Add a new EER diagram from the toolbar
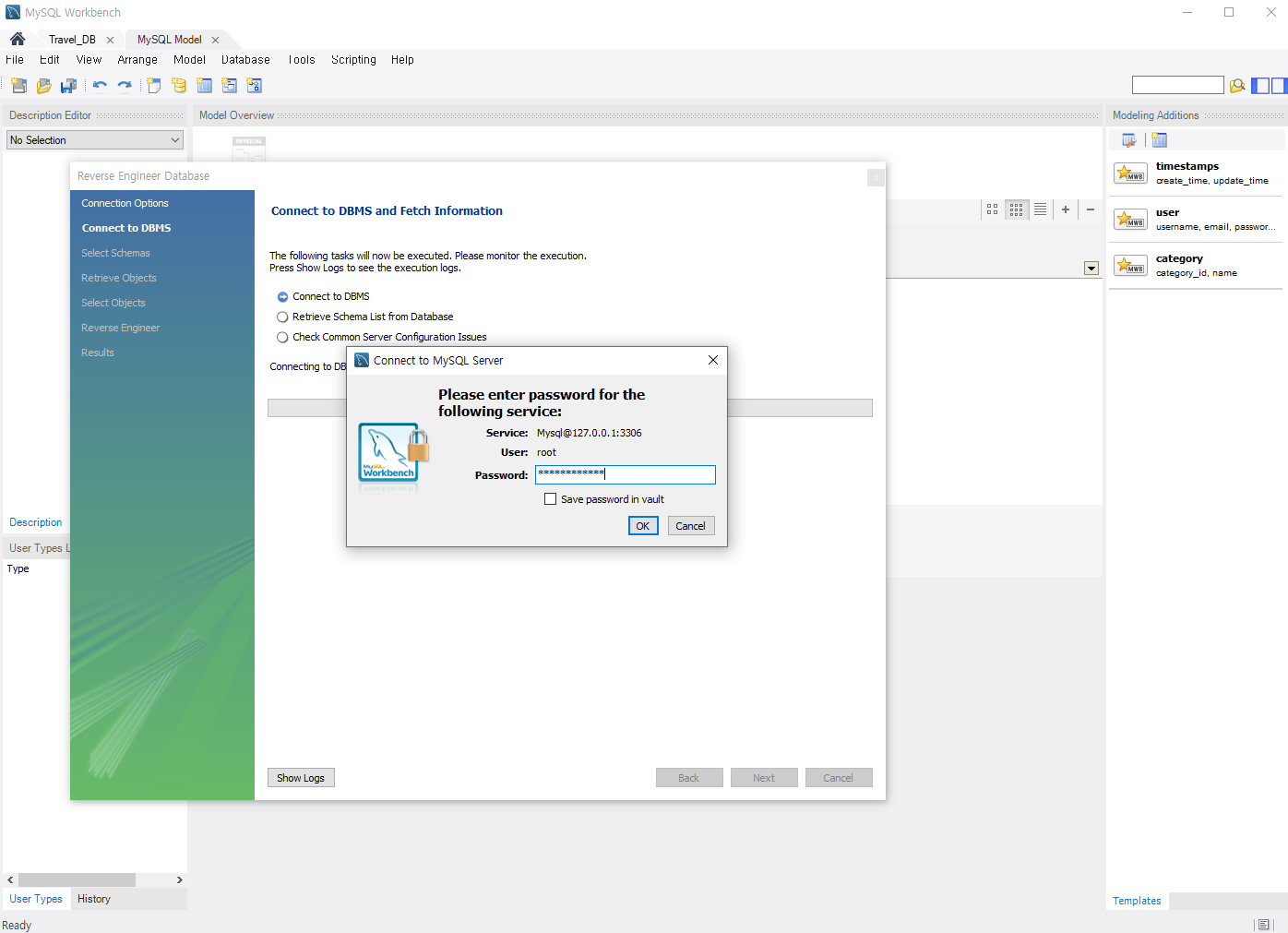Image resolution: width=1288 pixels, height=933 pixels. 154,86
